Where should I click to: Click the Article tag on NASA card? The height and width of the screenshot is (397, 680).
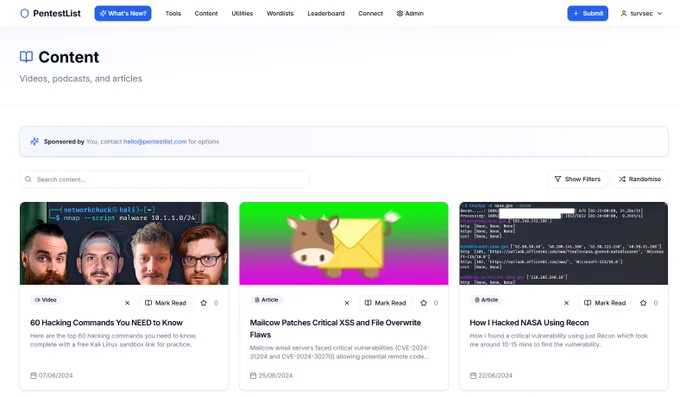(486, 300)
